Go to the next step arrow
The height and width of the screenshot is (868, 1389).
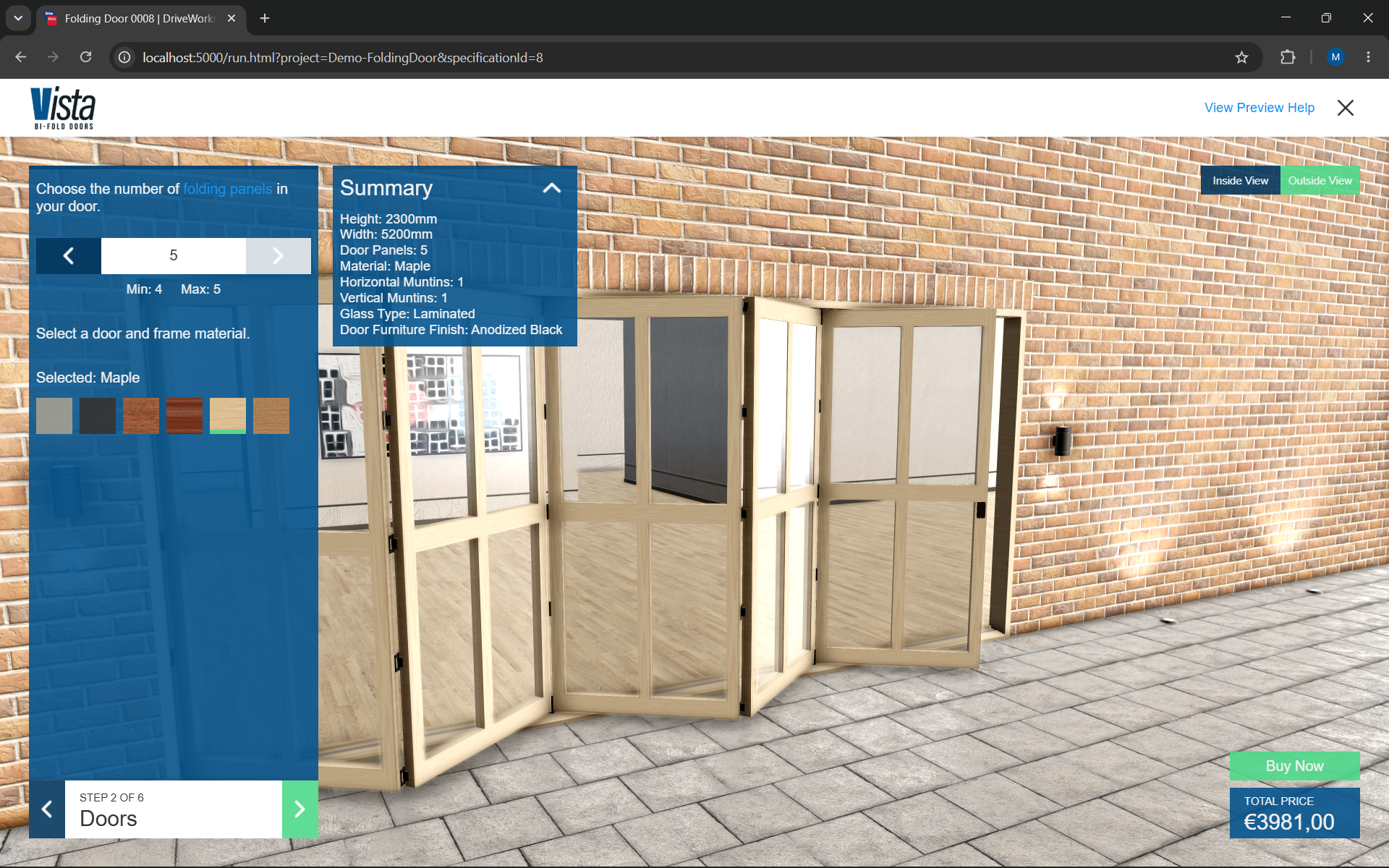coord(300,809)
